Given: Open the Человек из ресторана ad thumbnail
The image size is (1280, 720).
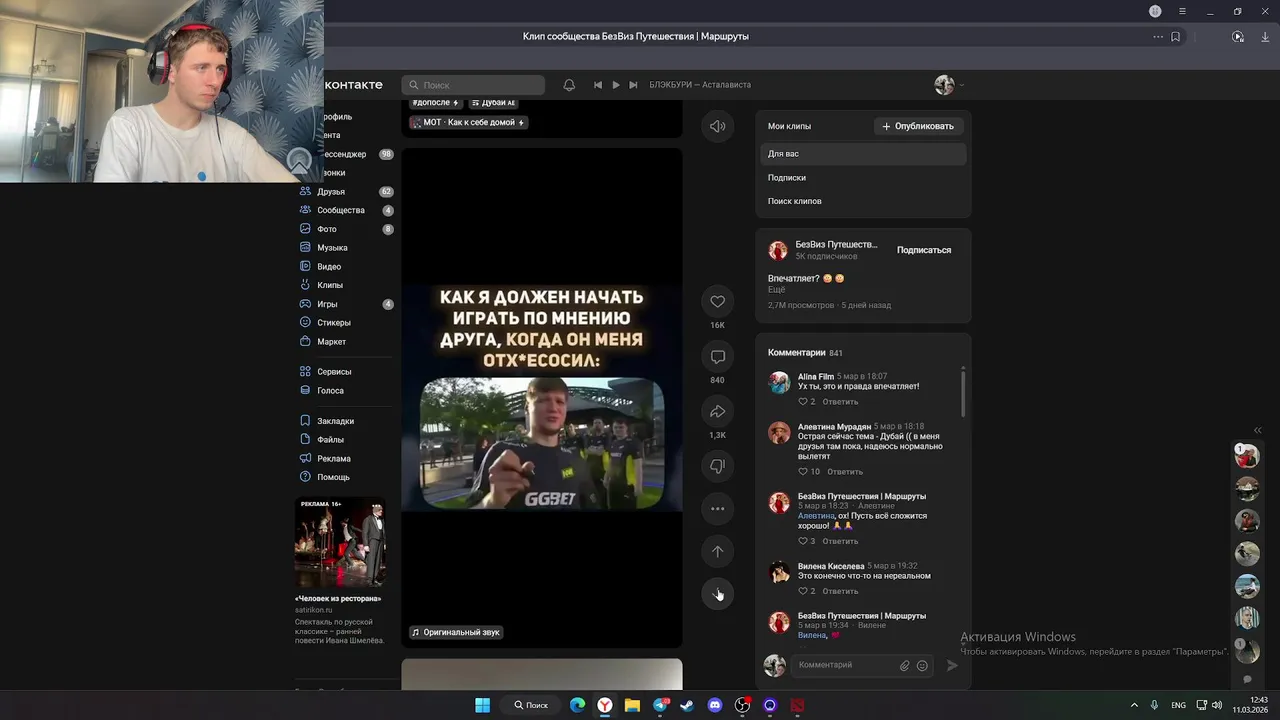Looking at the screenshot, I should point(340,543).
